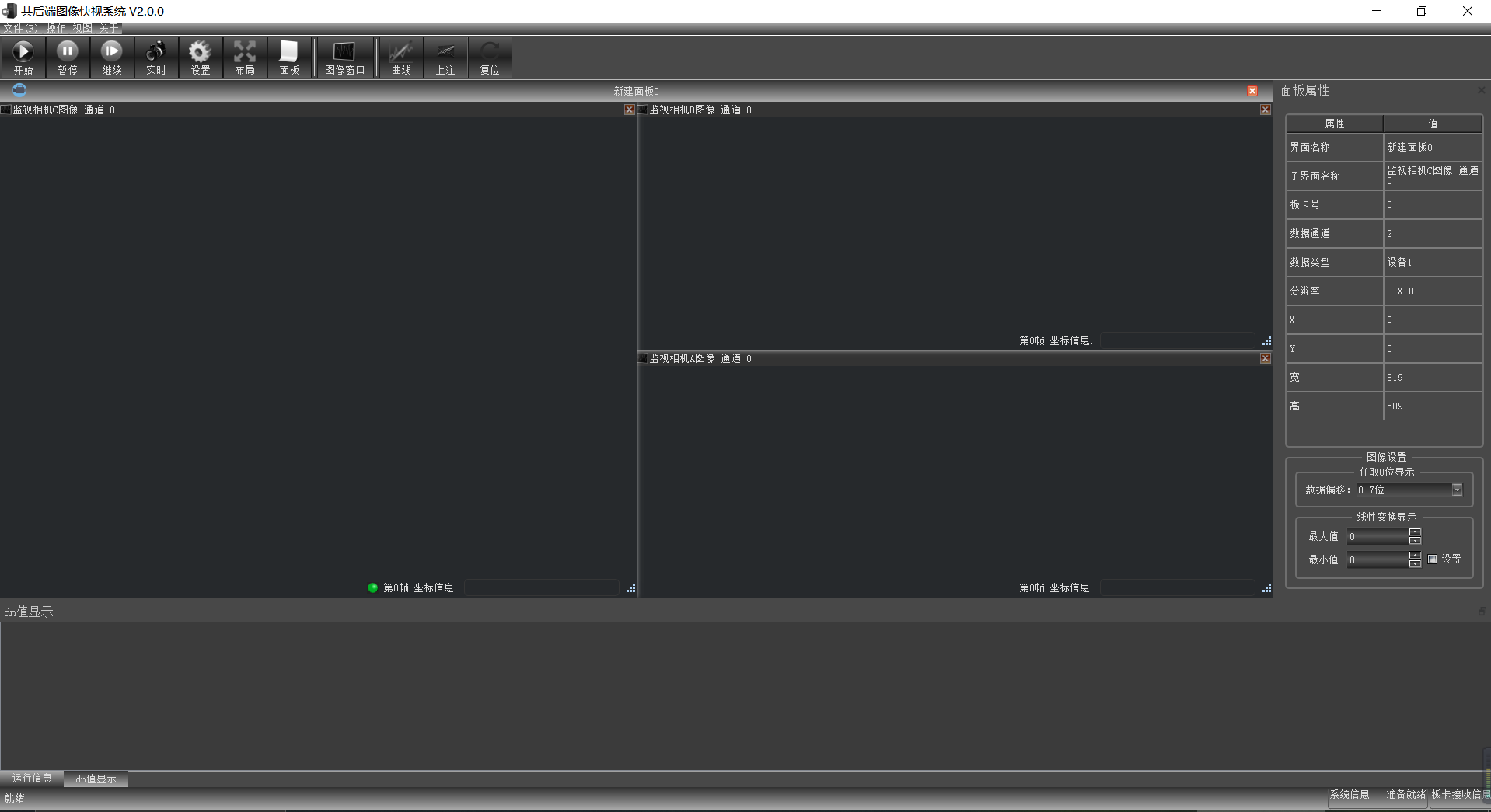
Task: Click the 最大值 input field
Action: pos(1378,536)
